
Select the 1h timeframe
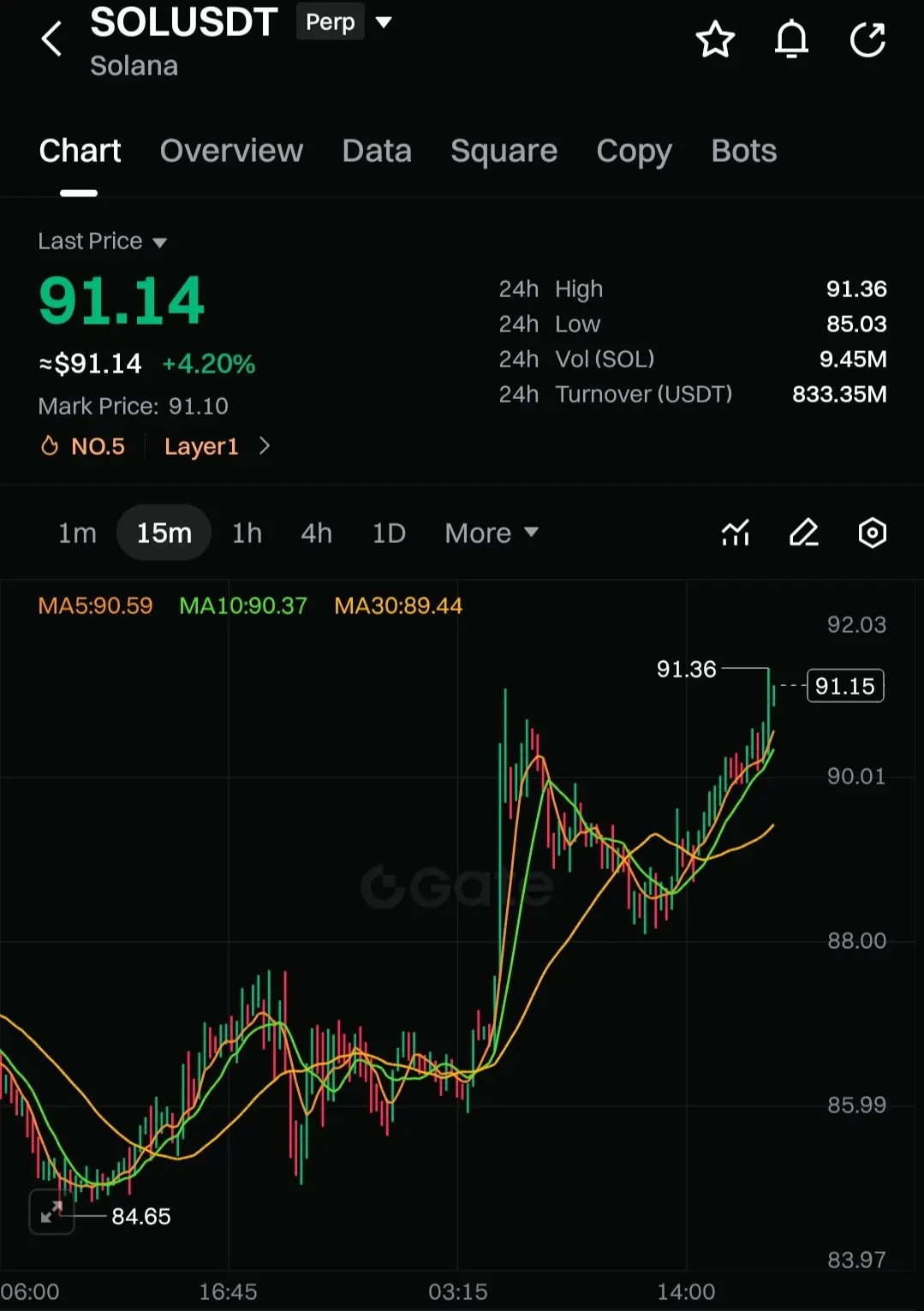point(247,533)
